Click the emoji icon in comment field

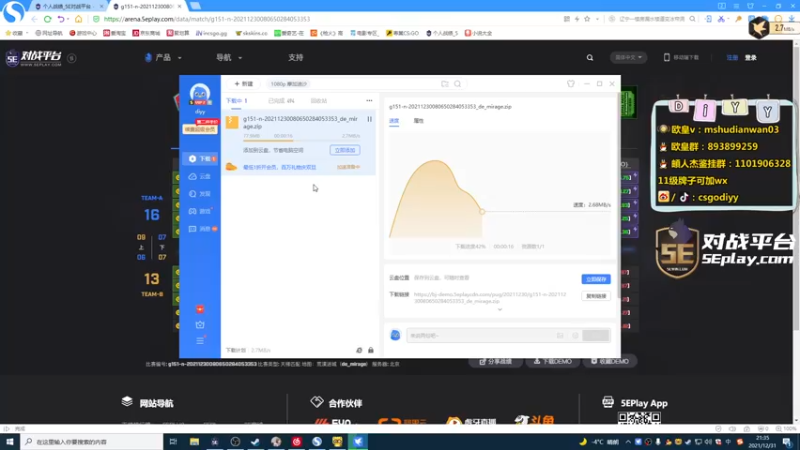point(575,336)
